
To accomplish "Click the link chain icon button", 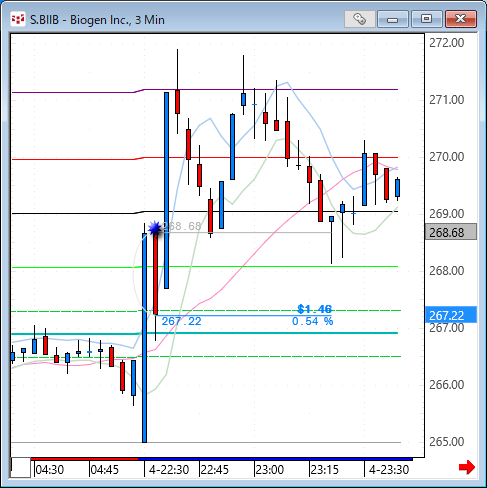I will point(360,19).
